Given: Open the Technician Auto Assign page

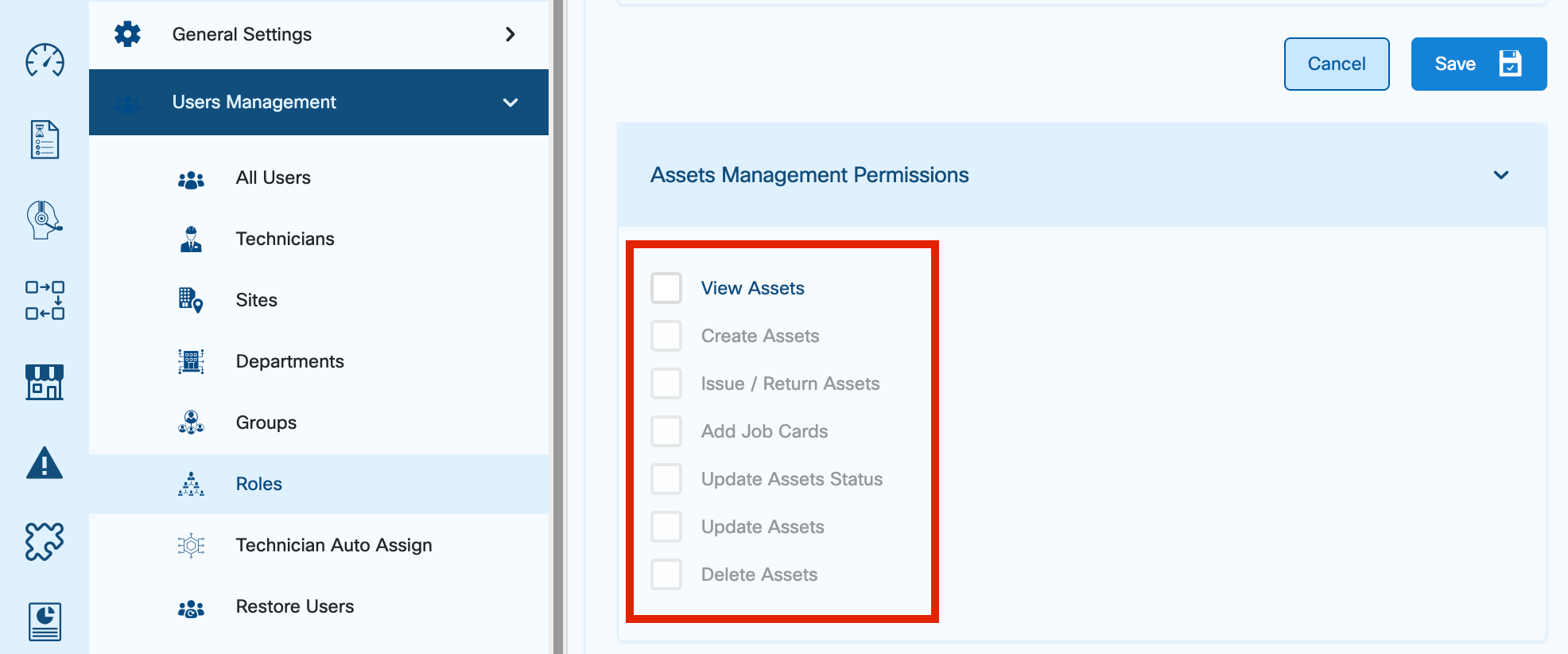Looking at the screenshot, I should pos(333,545).
